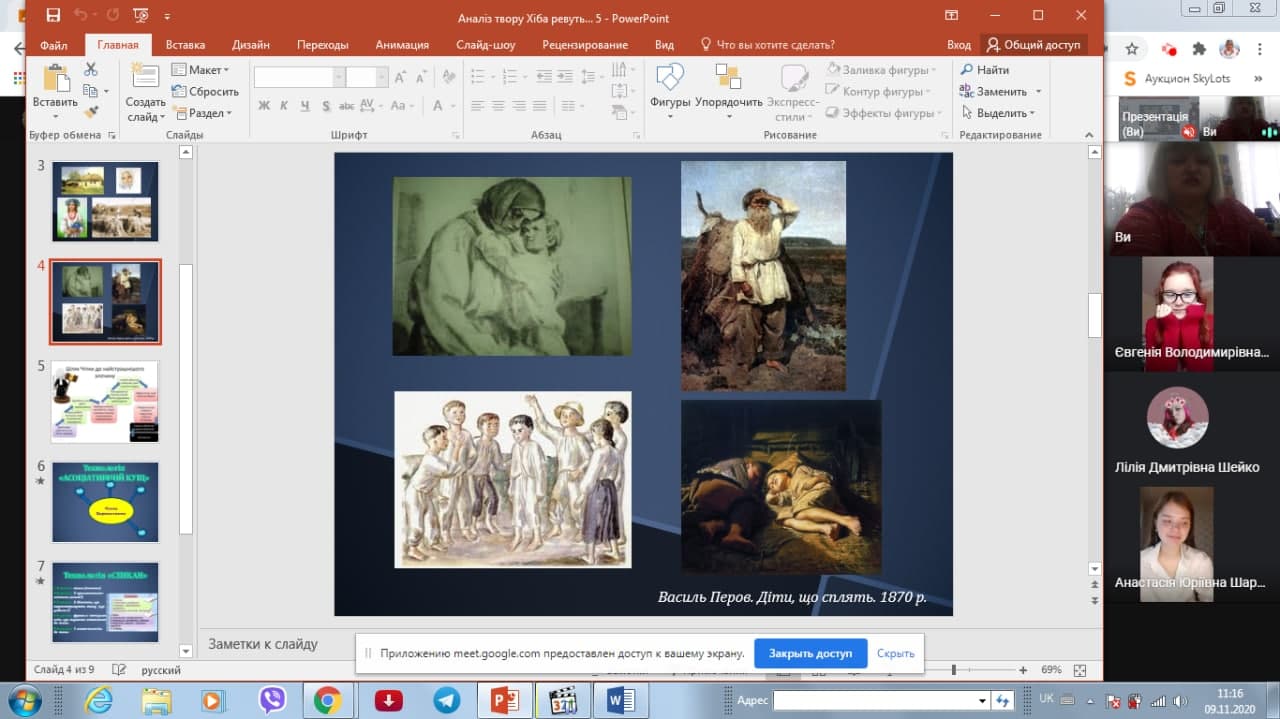The width and height of the screenshot is (1280, 719).
Task: Click the Найти search button
Action: click(985, 70)
